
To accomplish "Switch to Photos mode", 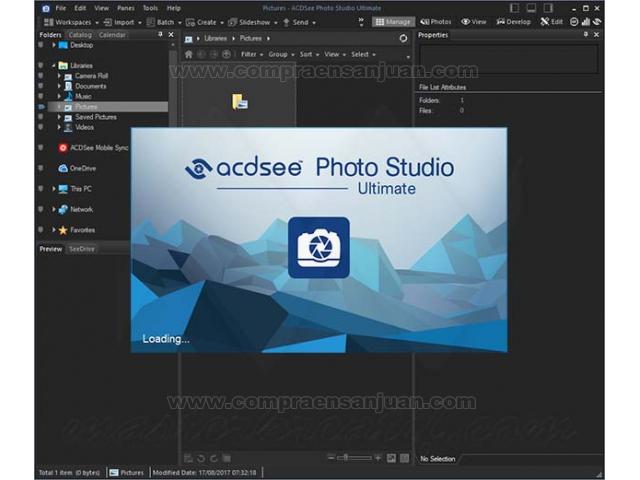I will point(436,22).
